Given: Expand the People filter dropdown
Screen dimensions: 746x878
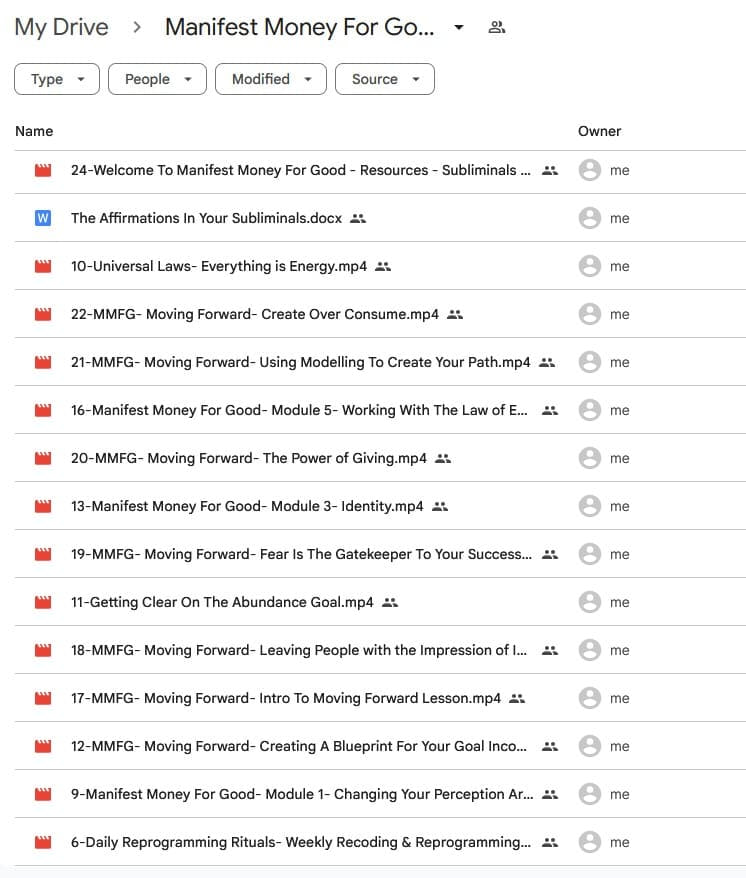Looking at the screenshot, I should pos(157,79).
